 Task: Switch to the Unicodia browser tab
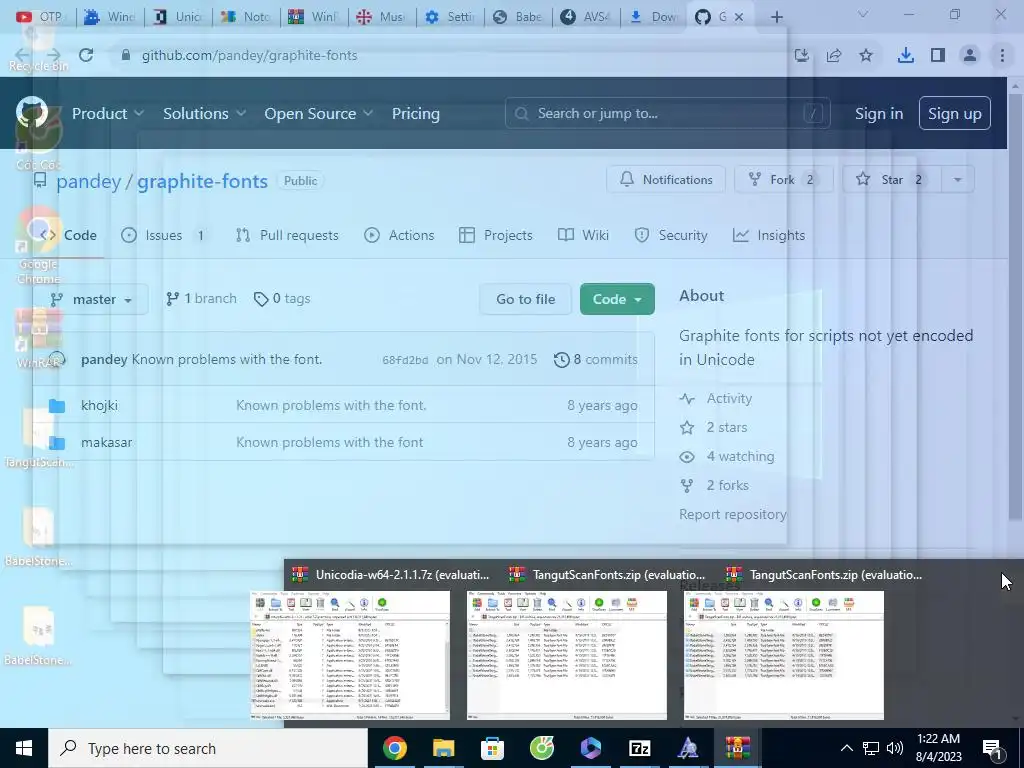[x=178, y=17]
